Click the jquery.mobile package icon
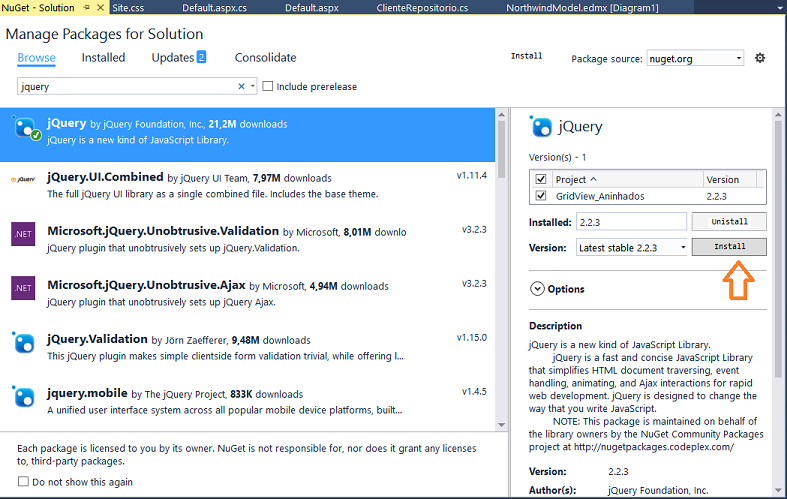This screenshot has width=787, height=499. tap(23, 396)
